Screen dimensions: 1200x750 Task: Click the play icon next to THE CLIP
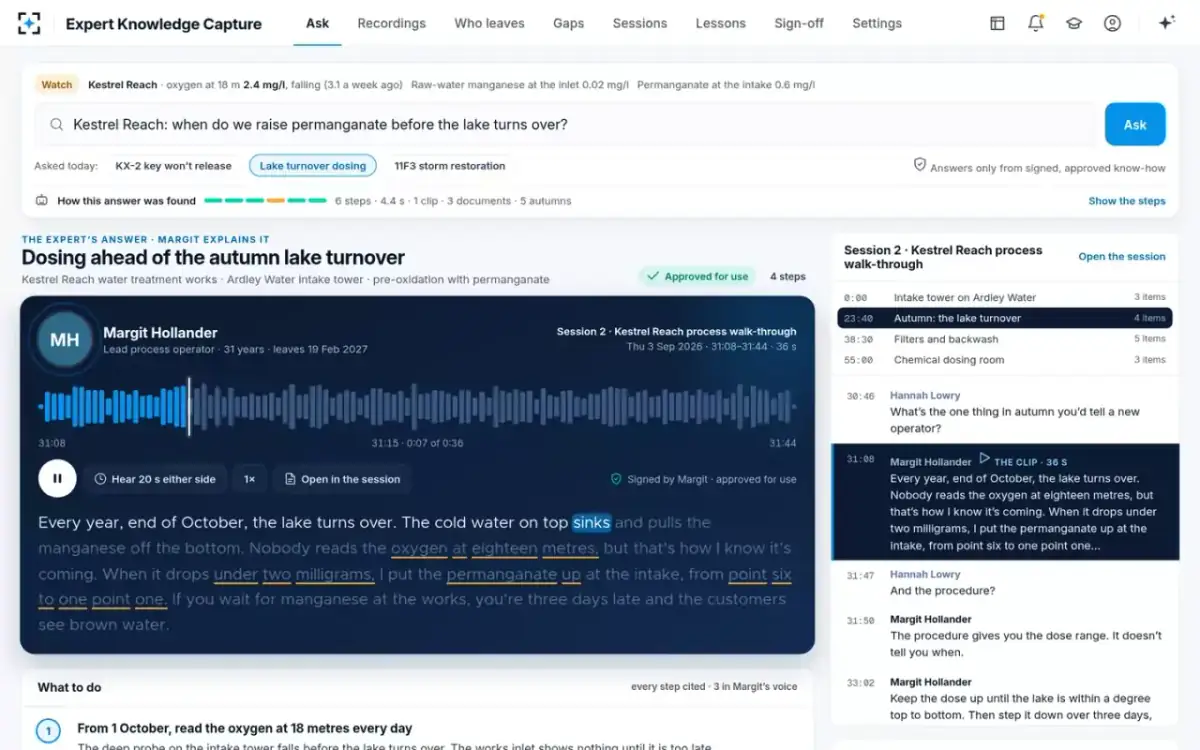(984, 459)
